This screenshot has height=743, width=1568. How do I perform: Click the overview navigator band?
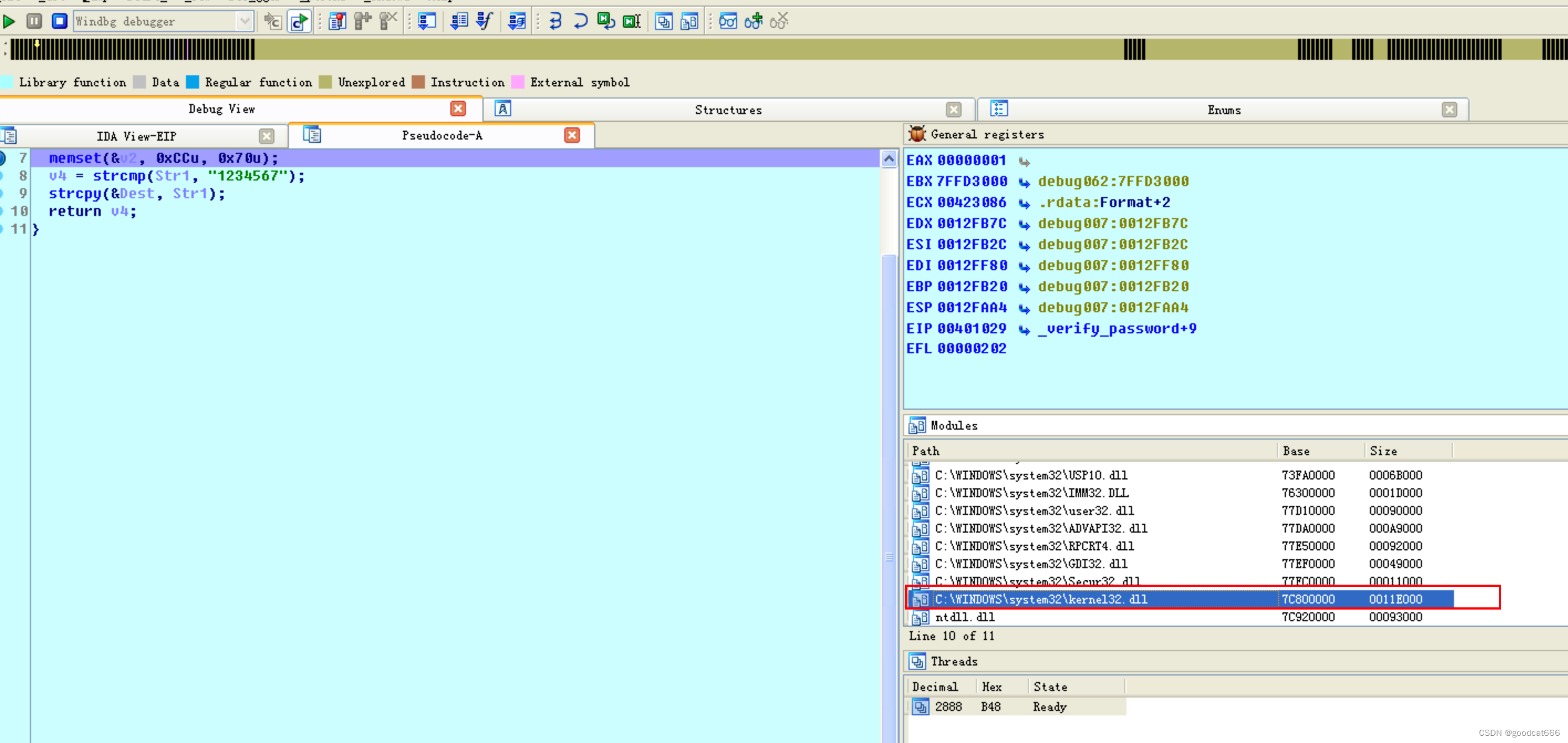pyautogui.click(x=789, y=49)
